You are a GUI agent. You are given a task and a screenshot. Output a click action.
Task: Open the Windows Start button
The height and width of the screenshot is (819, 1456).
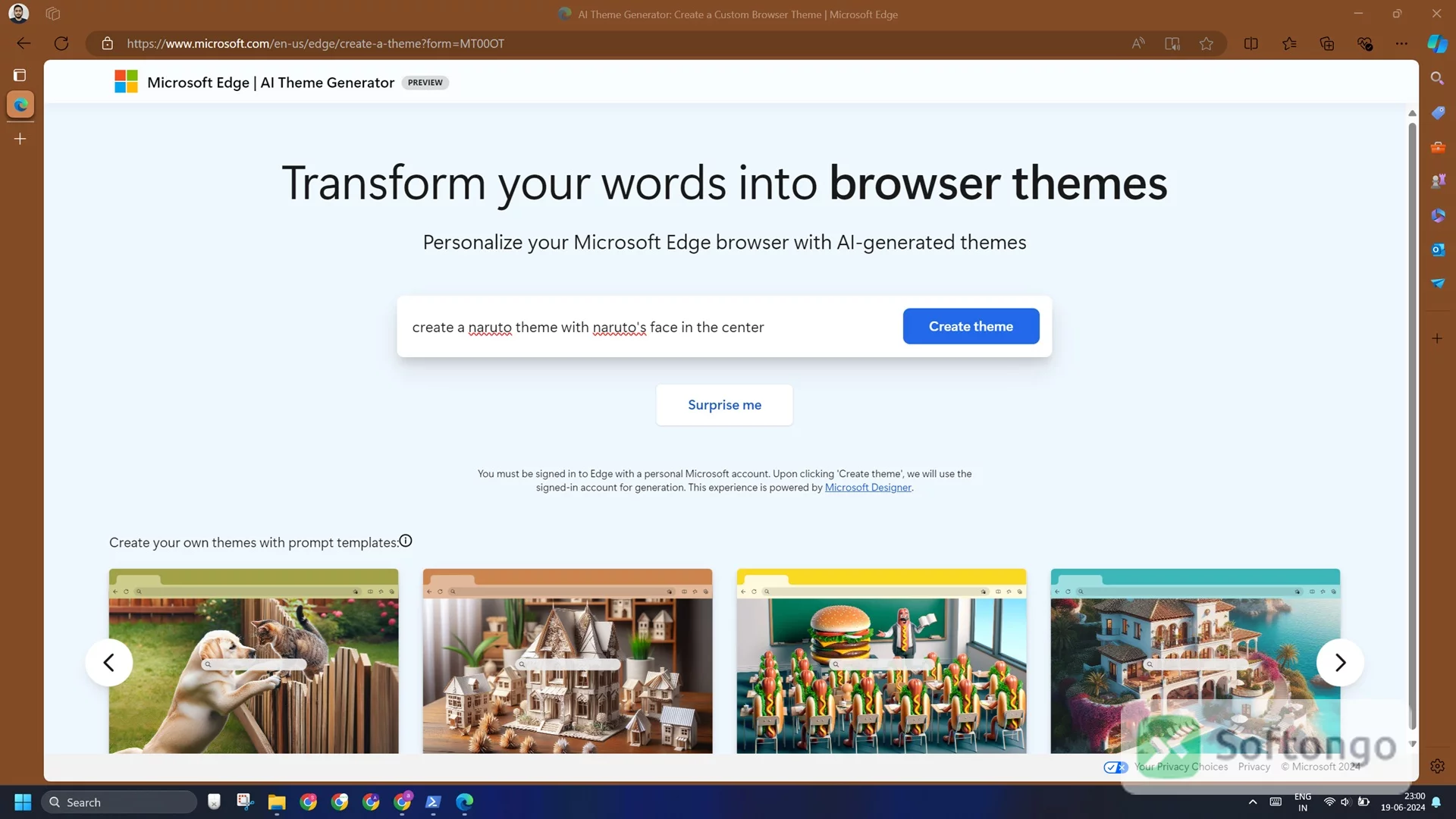coord(23,802)
